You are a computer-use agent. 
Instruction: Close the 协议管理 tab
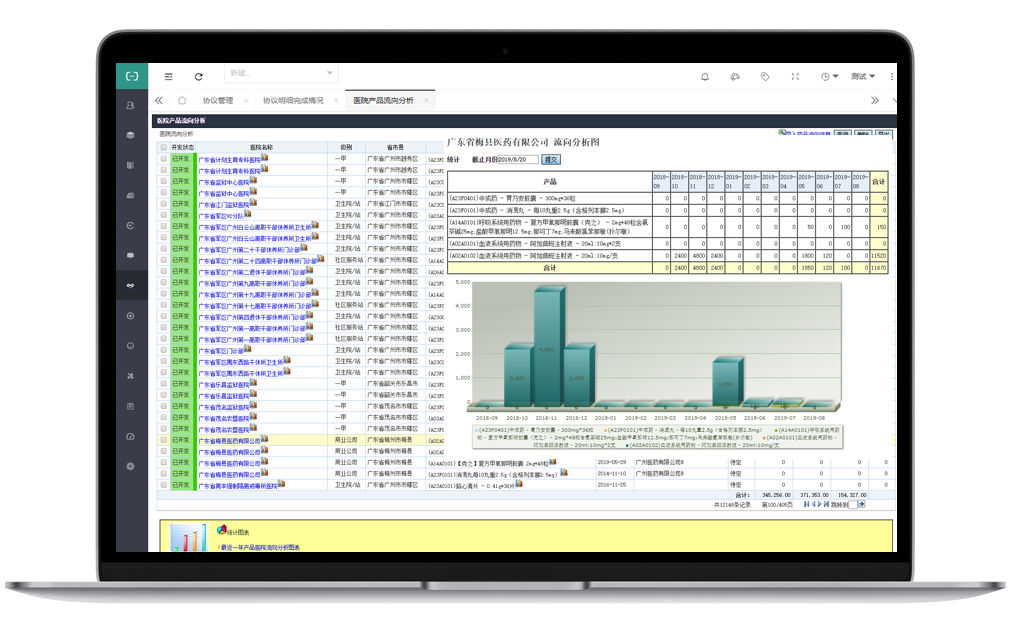246,101
